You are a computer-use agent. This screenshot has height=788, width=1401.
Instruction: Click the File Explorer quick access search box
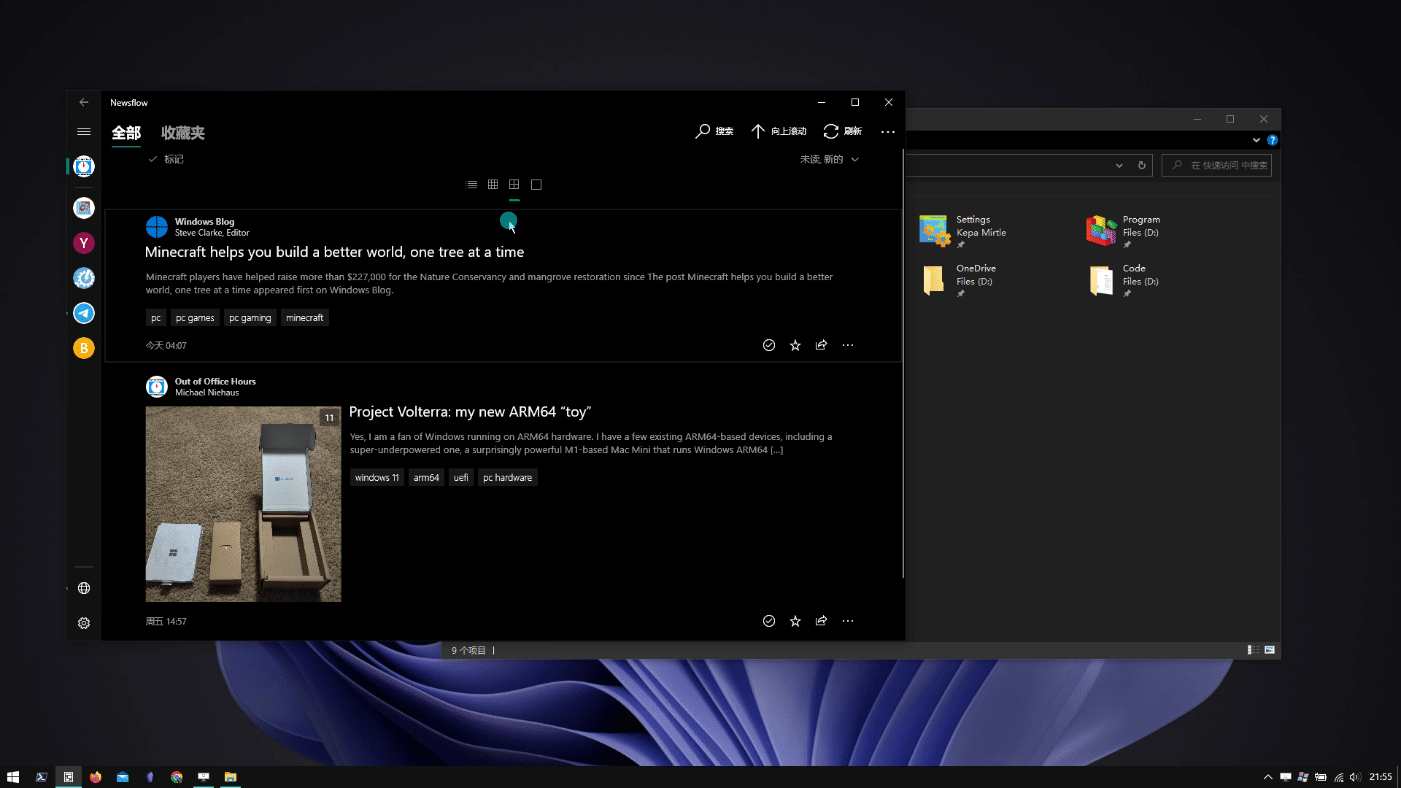[1216, 165]
